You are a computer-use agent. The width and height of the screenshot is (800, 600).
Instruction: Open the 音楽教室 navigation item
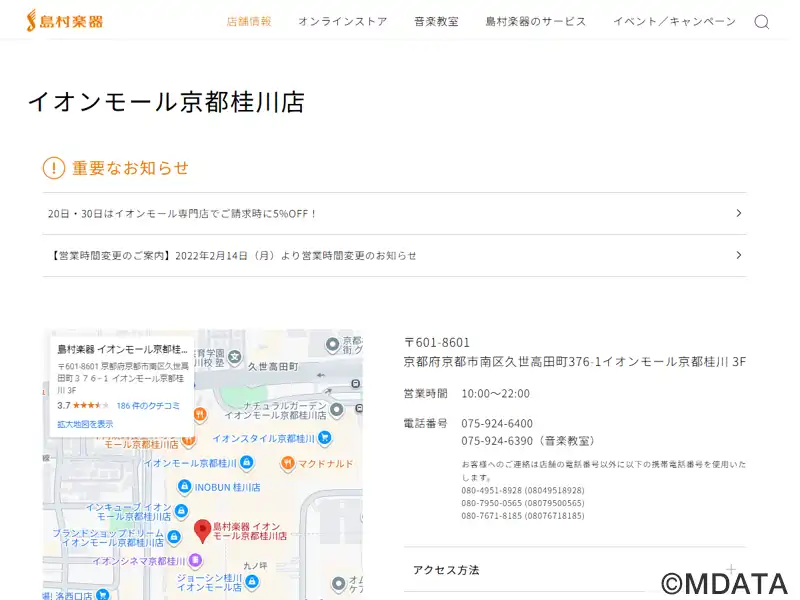[436, 22]
